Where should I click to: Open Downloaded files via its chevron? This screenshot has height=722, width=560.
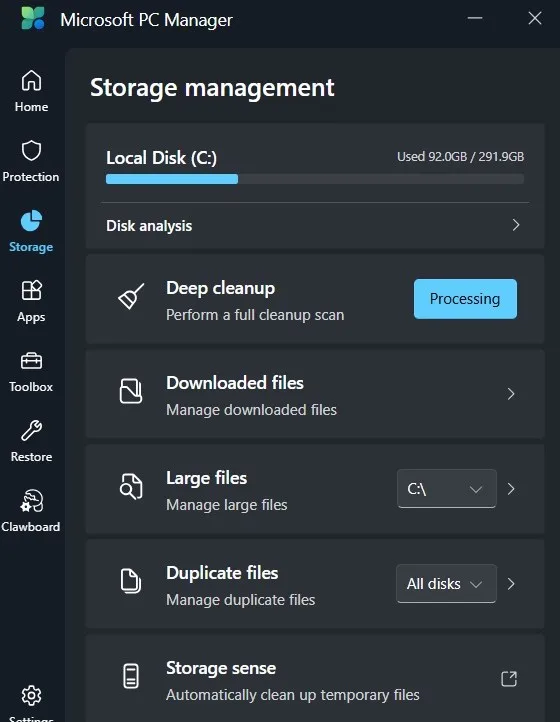(x=511, y=394)
